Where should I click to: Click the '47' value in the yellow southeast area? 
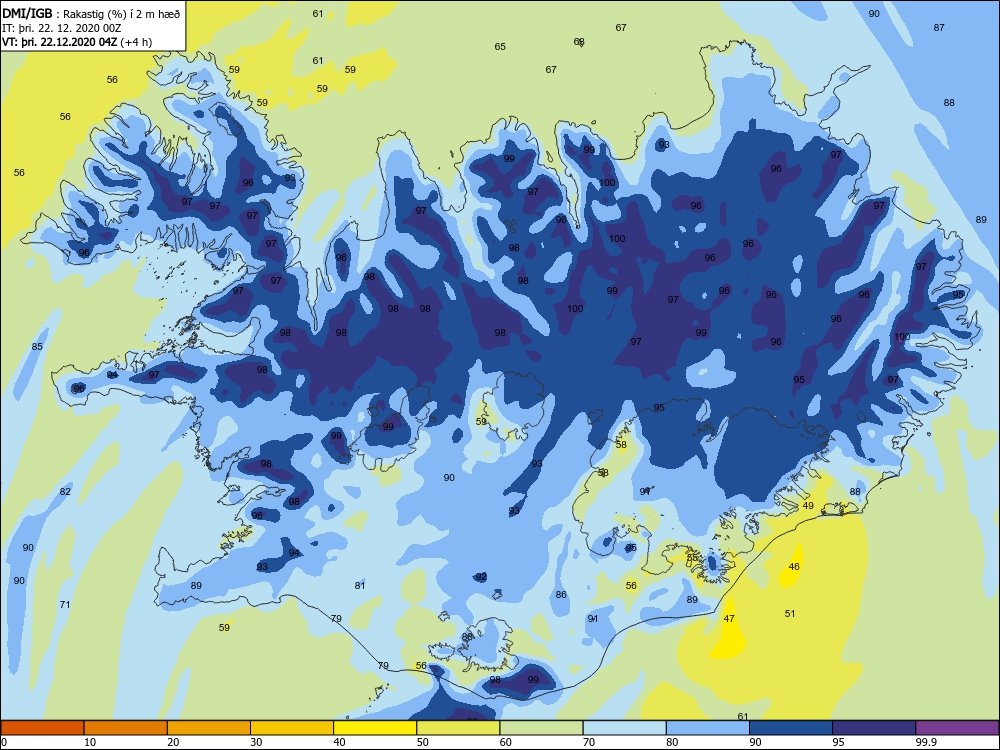pyautogui.click(x=729, y=619)
